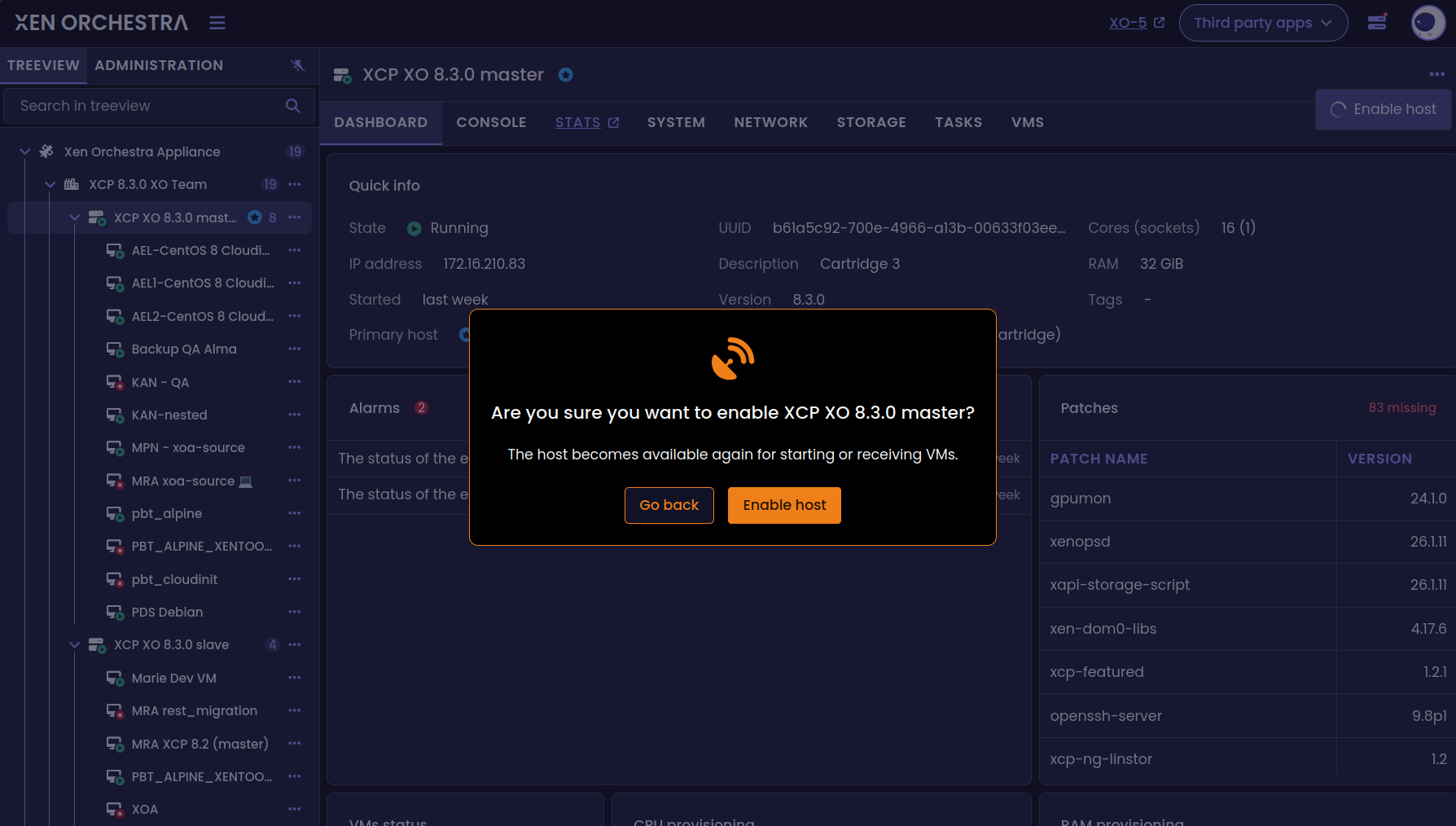Confirm with the orange Enable host button
The image size is (1456, 826).
(784, 505)
